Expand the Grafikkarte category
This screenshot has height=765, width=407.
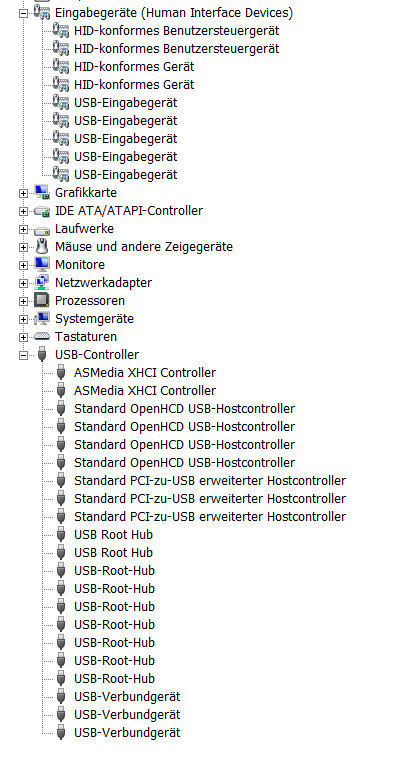[23, 193]
